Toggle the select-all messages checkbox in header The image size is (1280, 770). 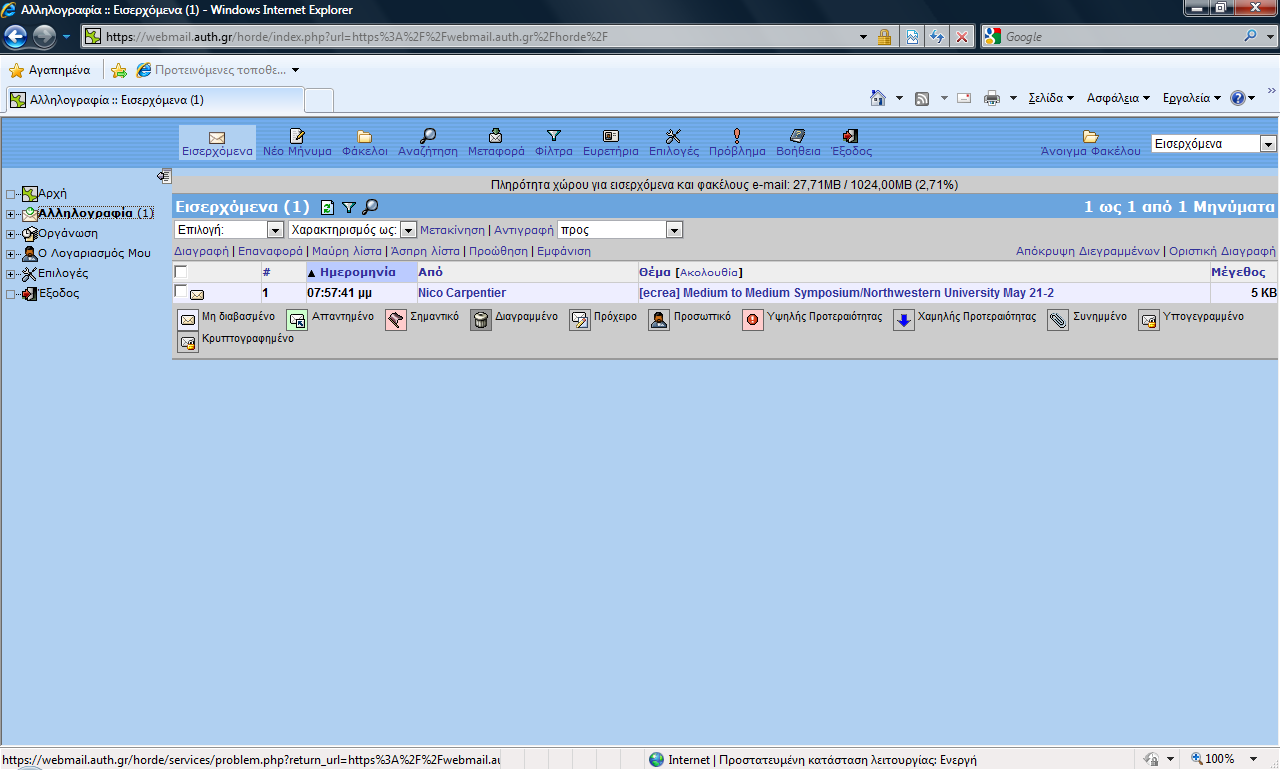coord(181,272)
